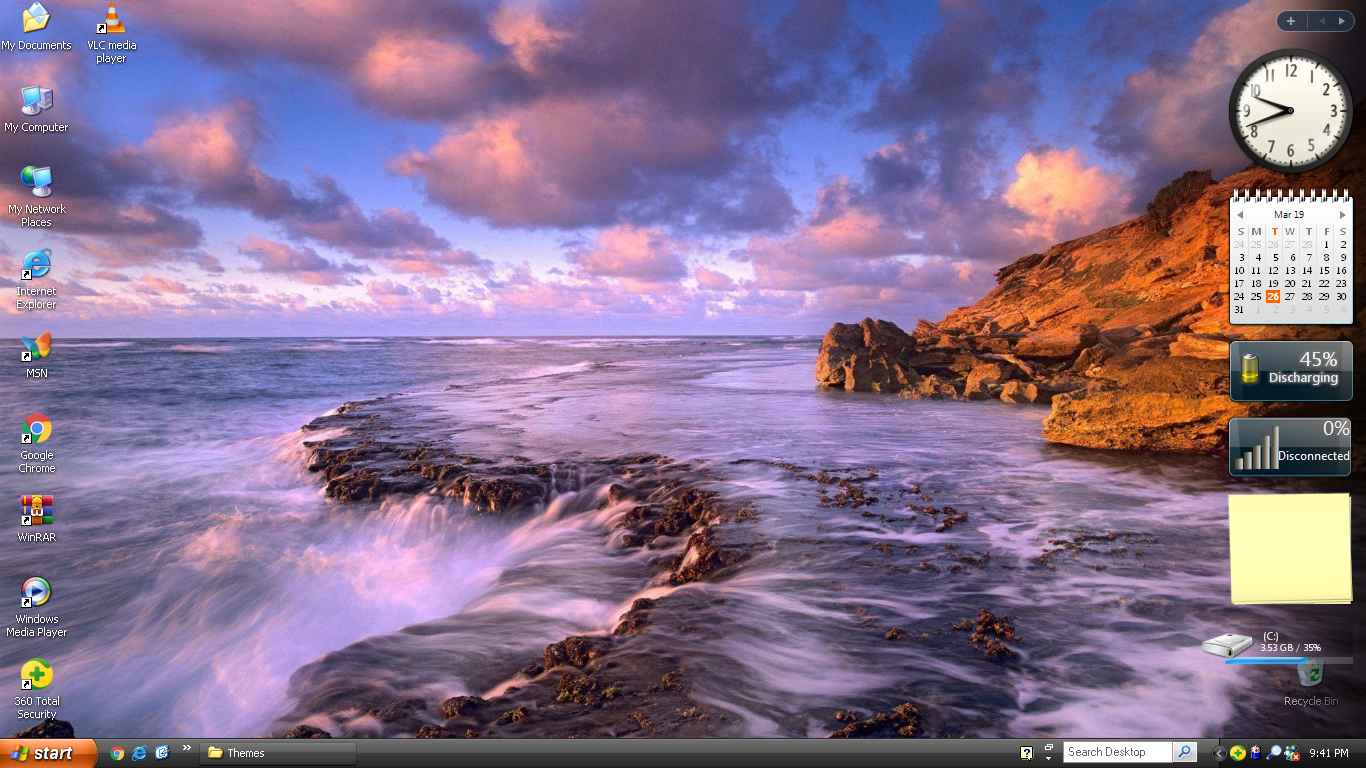Viewport: 1366px width, 768px height.
Task: Click the taskbar clock showing 9:41 PM
Action: pyautogui.click(x=1329, y=753)
